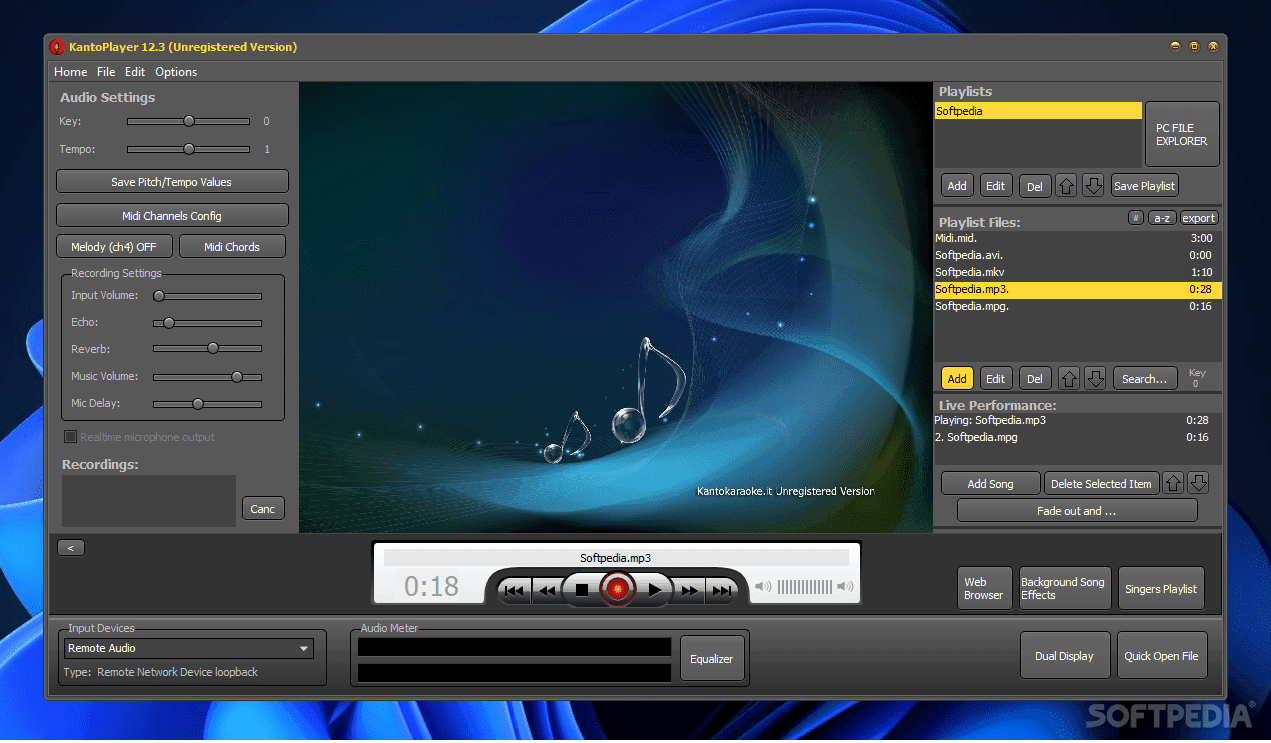
Task: Toggle Melody (ch4) OFF button
Action: tap(114, 247)
